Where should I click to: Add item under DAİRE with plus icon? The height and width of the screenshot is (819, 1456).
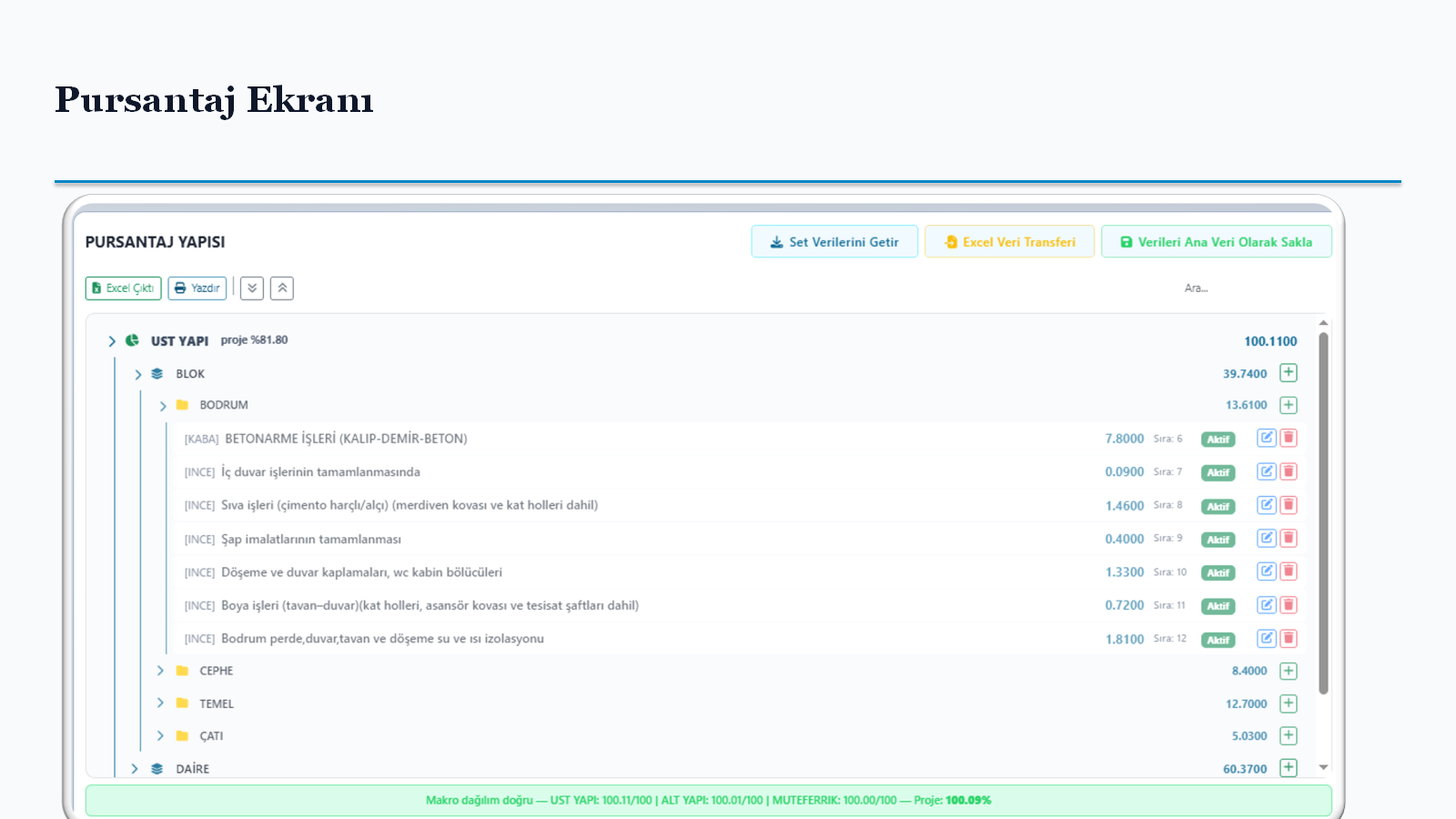tap(1289, 768)
